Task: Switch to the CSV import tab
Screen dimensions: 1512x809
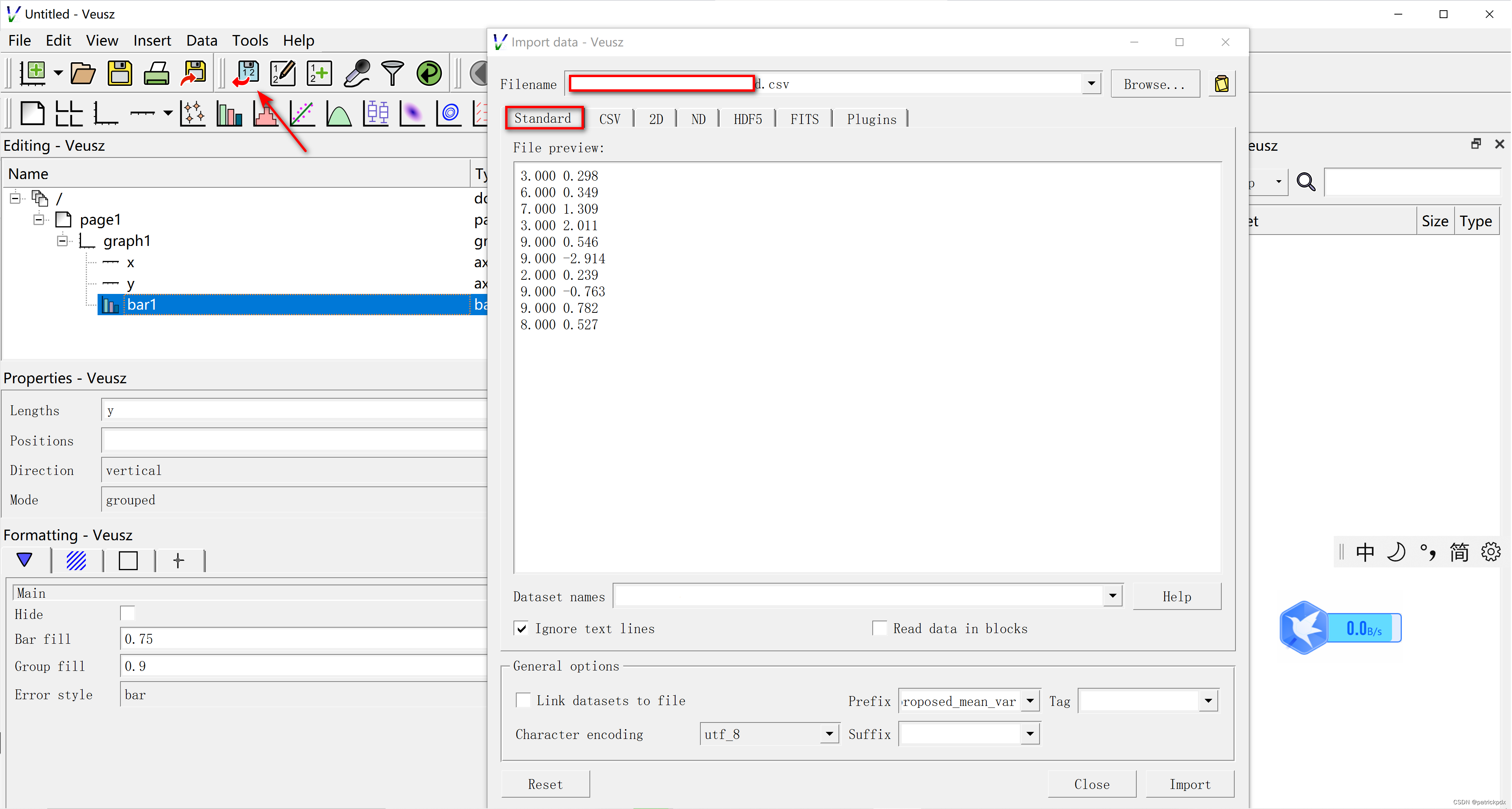Action: [609, 119]
